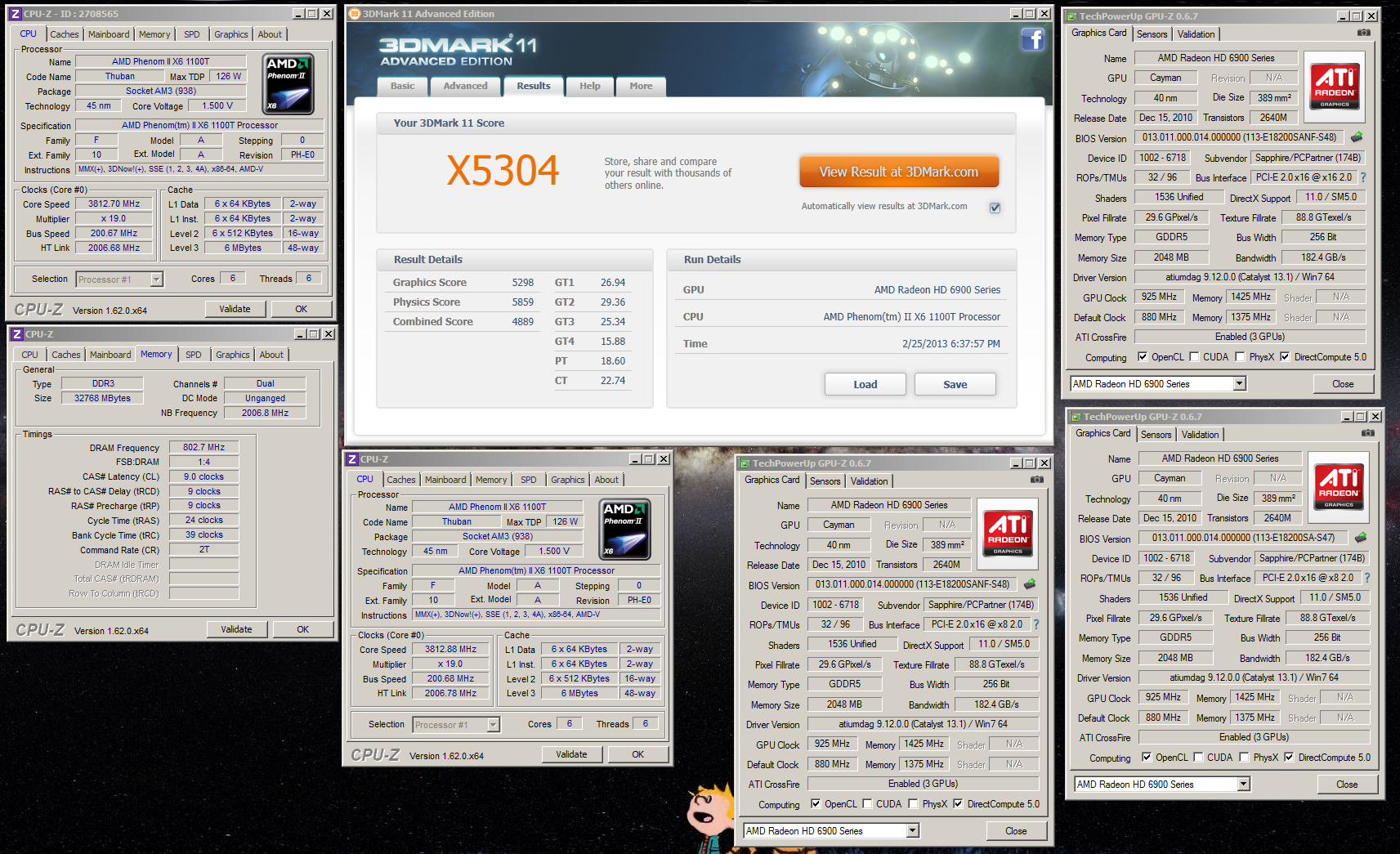Click BIOS save chip icon in middle GPU-Z window
This screenshot has height=854, width=1400.
(1030, 584)
